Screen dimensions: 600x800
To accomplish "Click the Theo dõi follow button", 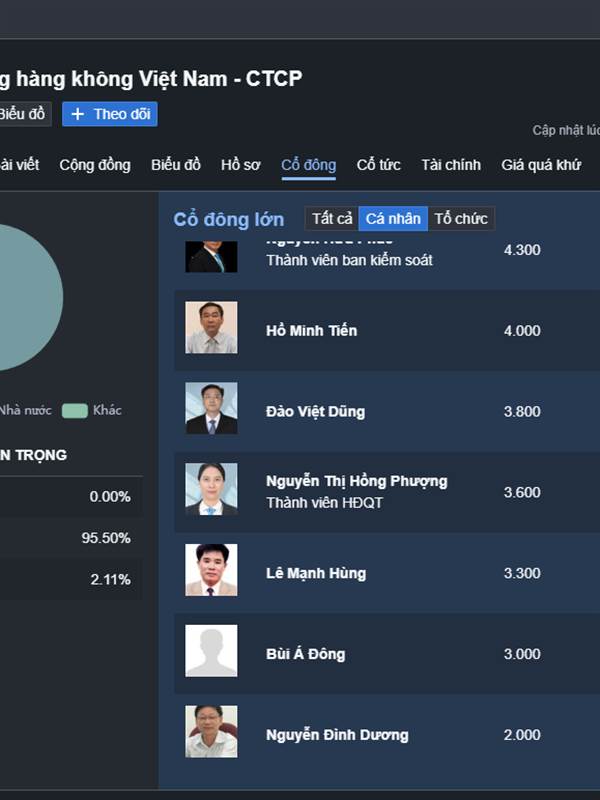I will 110,114.
